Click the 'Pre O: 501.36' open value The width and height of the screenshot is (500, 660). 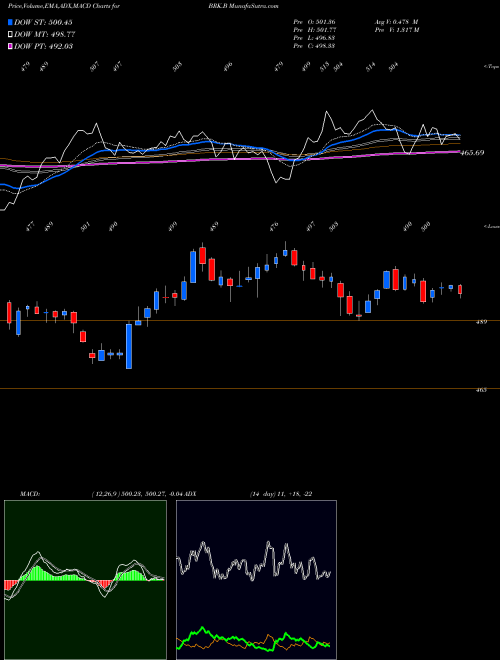tap(314, 21)
